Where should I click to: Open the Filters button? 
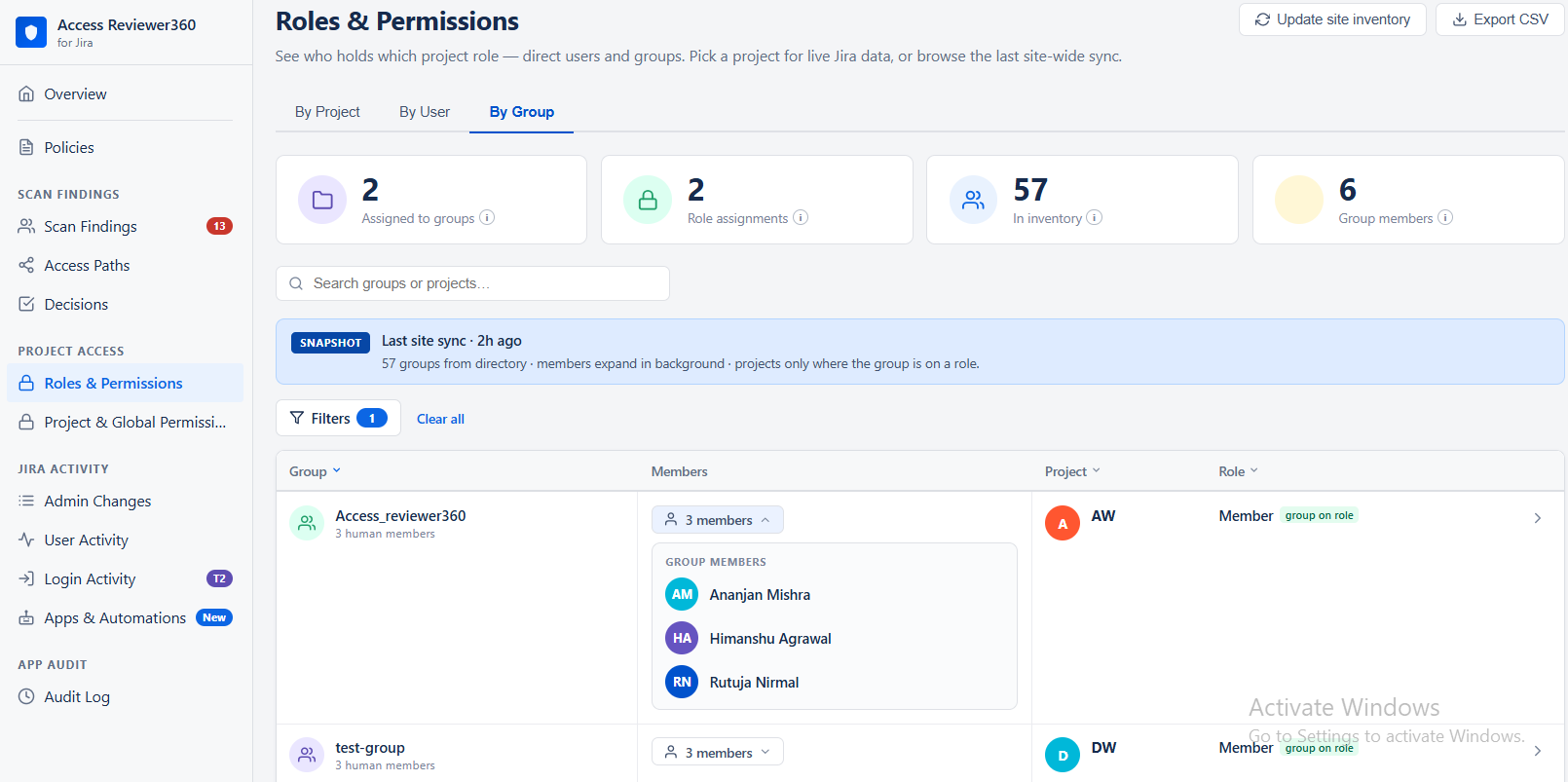(x=339, y=419)
